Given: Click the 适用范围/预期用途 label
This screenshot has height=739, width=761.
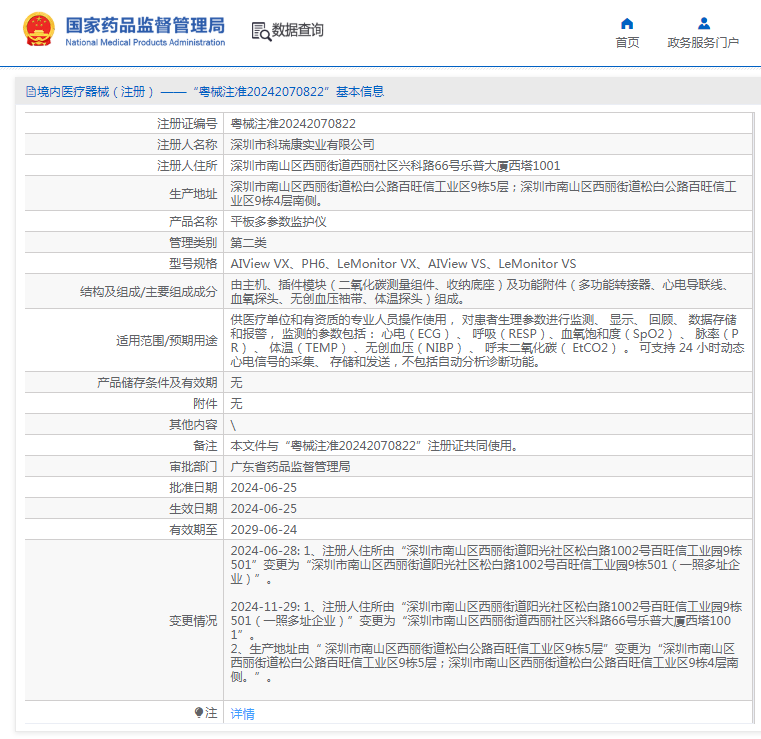Looking at the screenshot, I should [x=166, y=341].
